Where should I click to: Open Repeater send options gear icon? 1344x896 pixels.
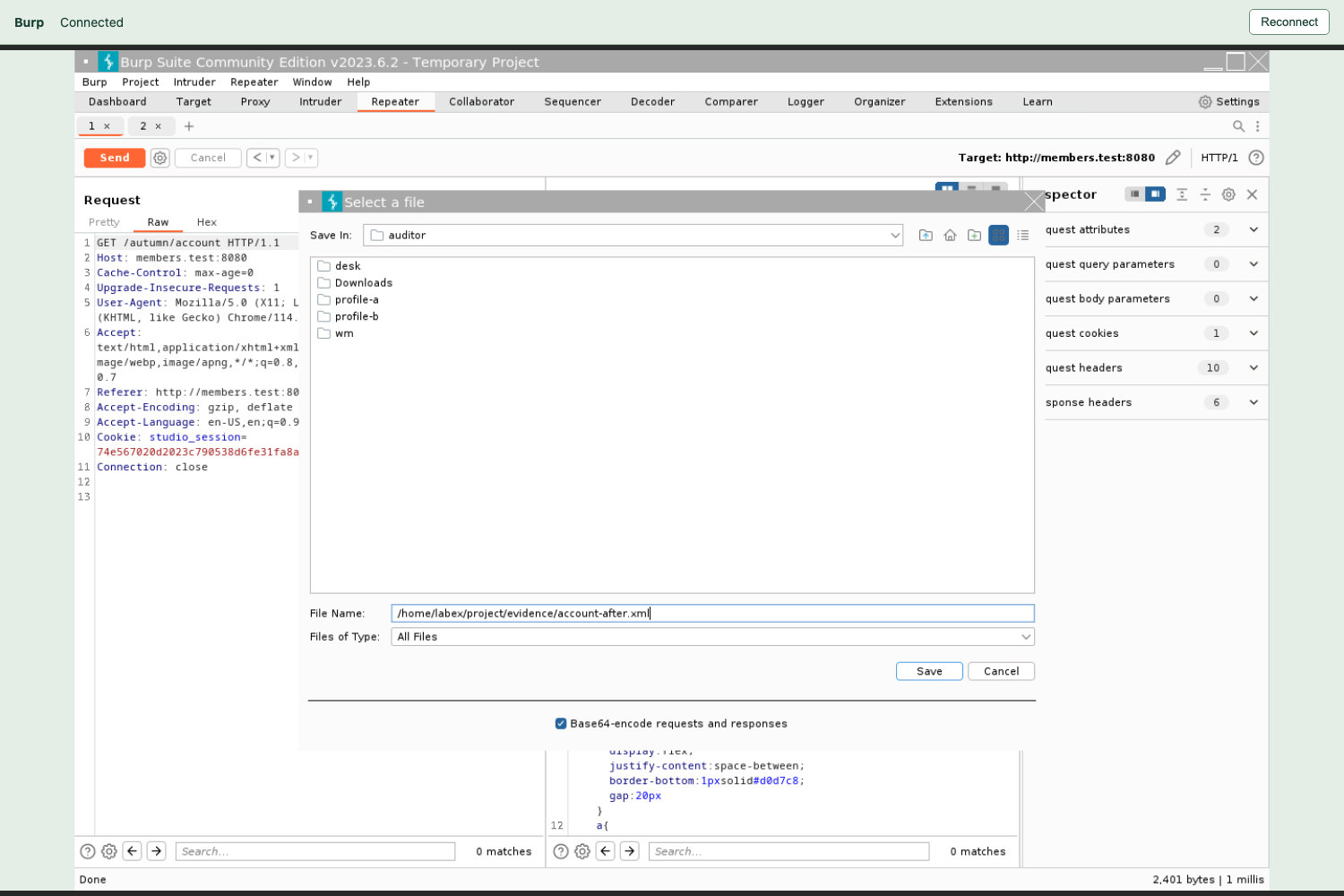coord(160,158)
